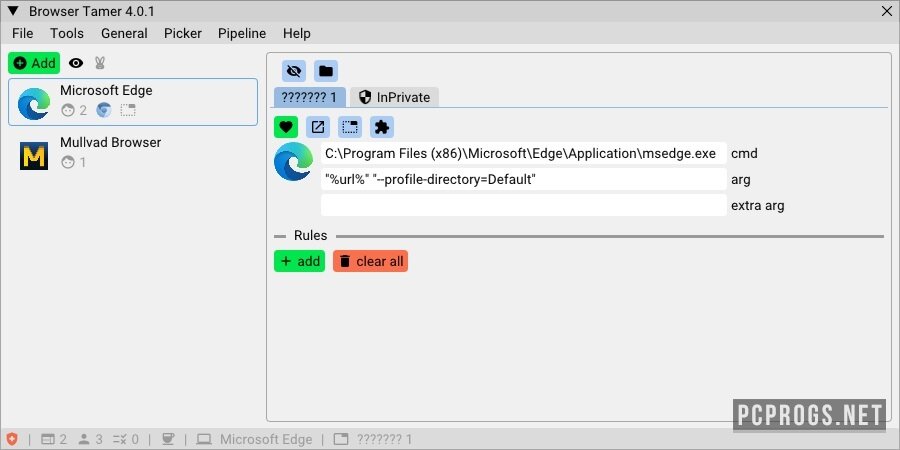
Task: Click profile face icon under Mullvad Browser
Action: click(68, 162)
